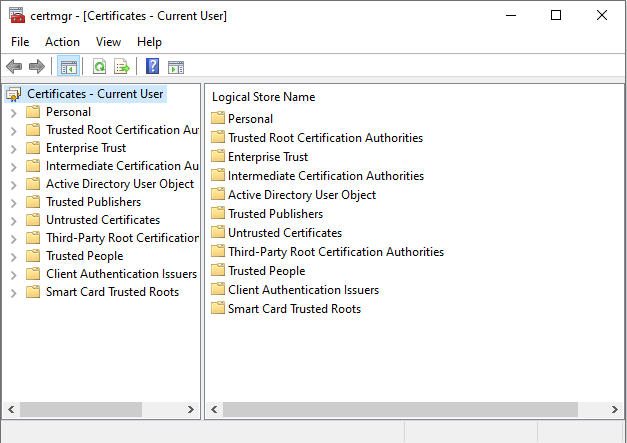The image size is (627, 443).
Task: Click right pane scrollbar right arrow
Action: pos(615,409)
